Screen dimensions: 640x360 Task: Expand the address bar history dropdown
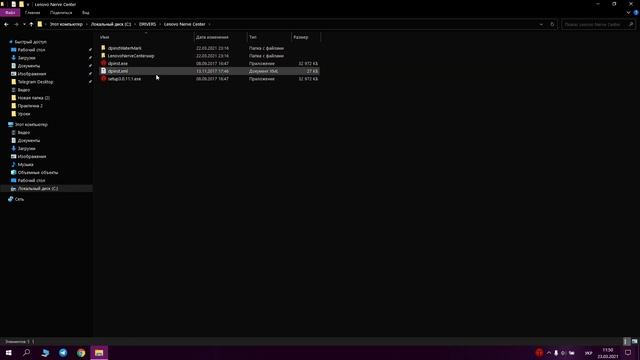coord(541,24)
